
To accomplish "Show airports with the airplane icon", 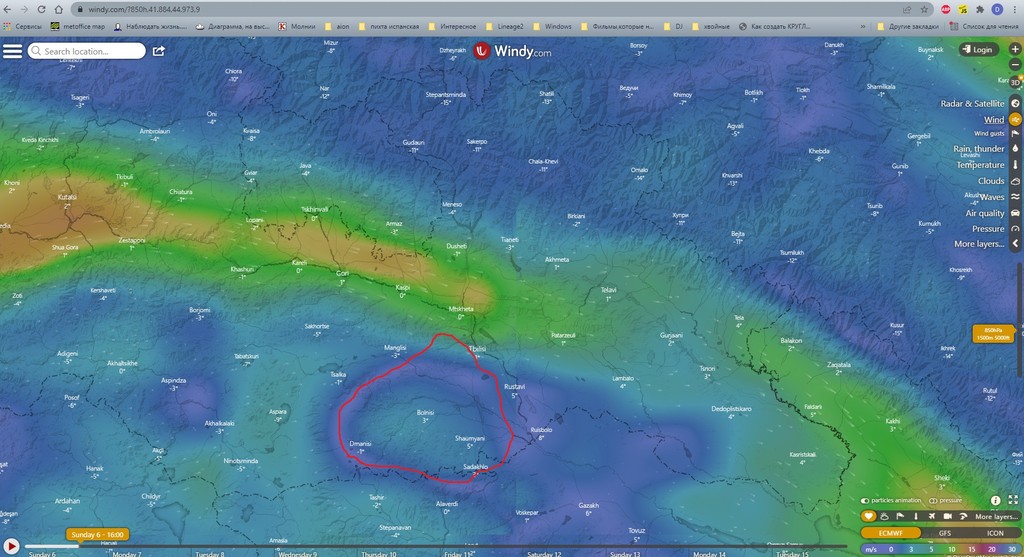I will click(931, 517).
